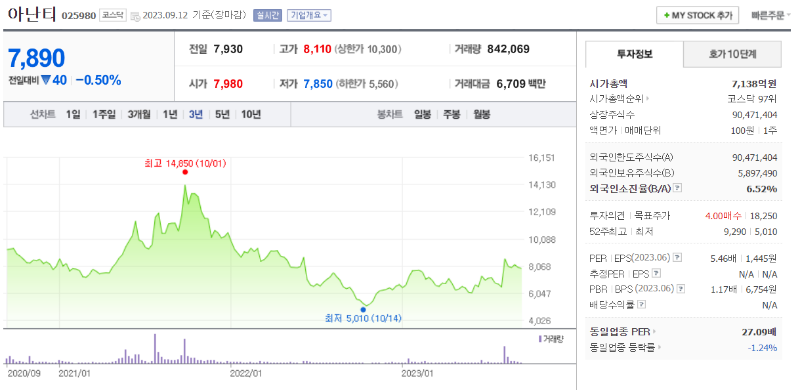Select the 1주일 line chart period
800x390 pixels.
pos(104,114)
